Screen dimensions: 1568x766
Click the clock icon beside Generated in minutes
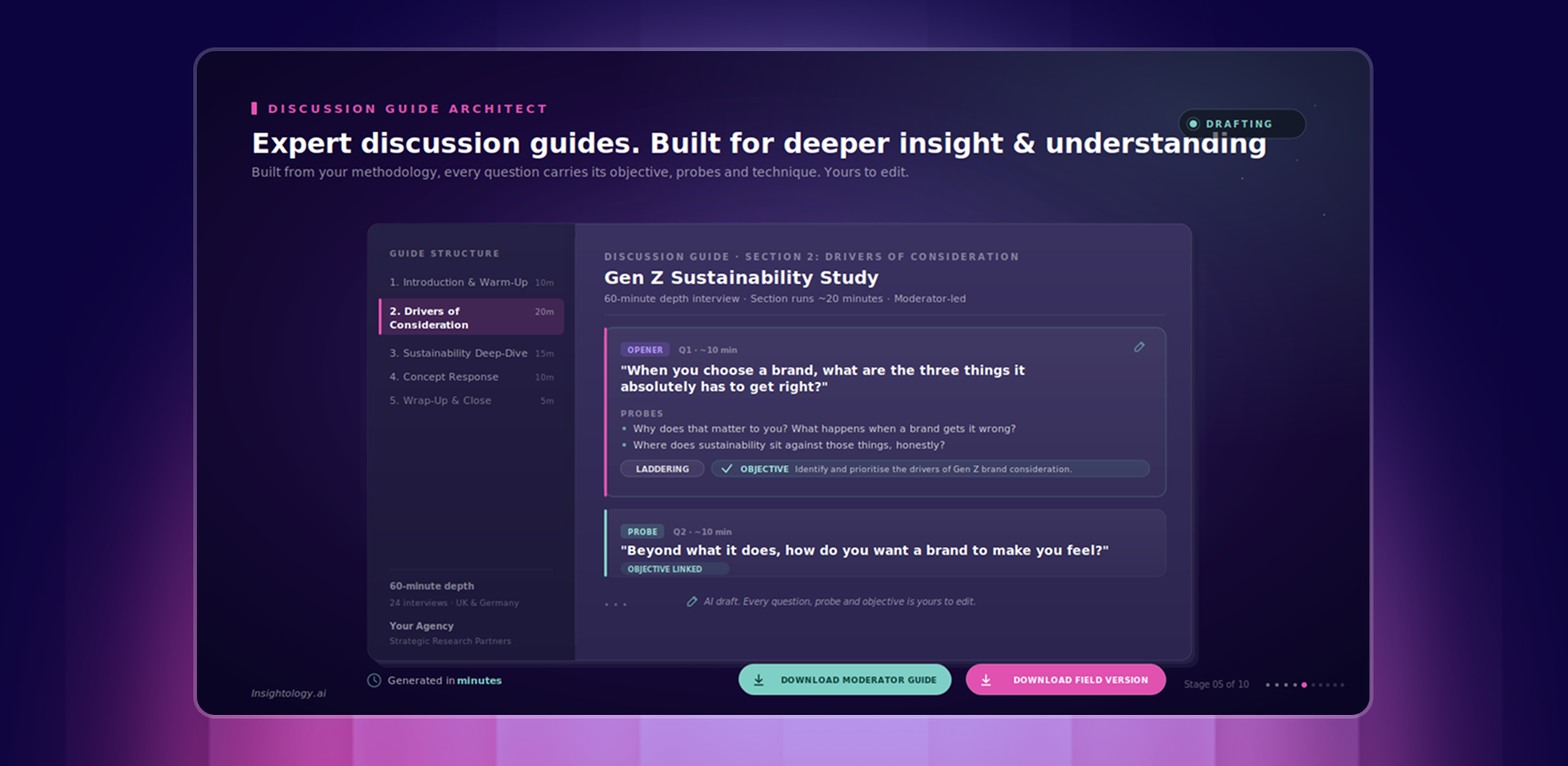374,680
